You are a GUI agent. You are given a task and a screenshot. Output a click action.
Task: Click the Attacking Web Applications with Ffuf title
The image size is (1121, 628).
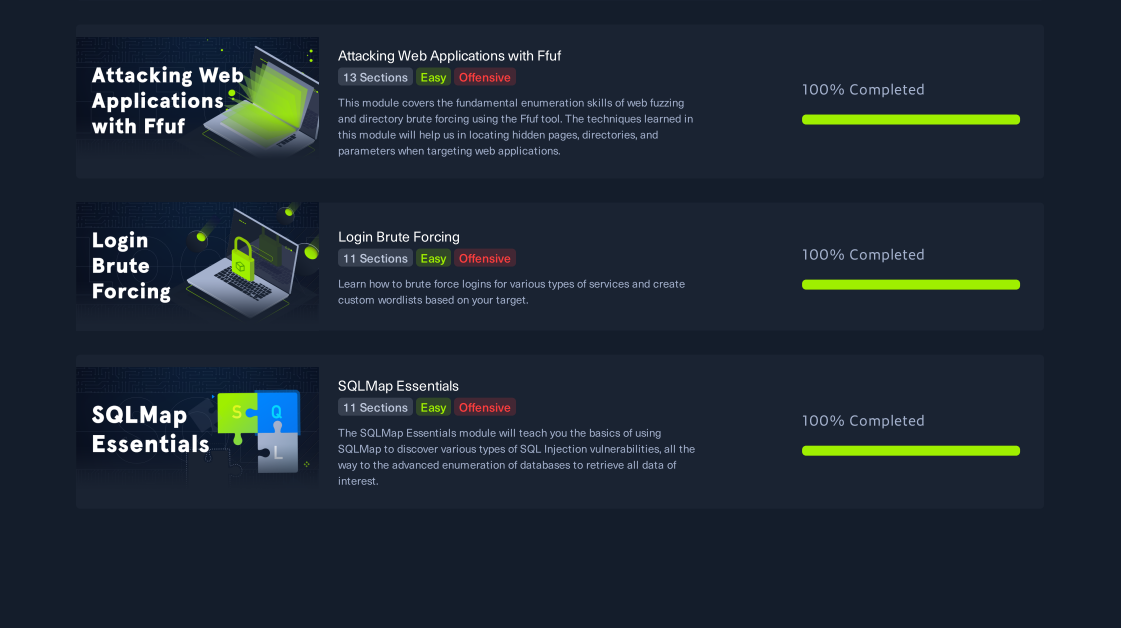pos(449,56)
